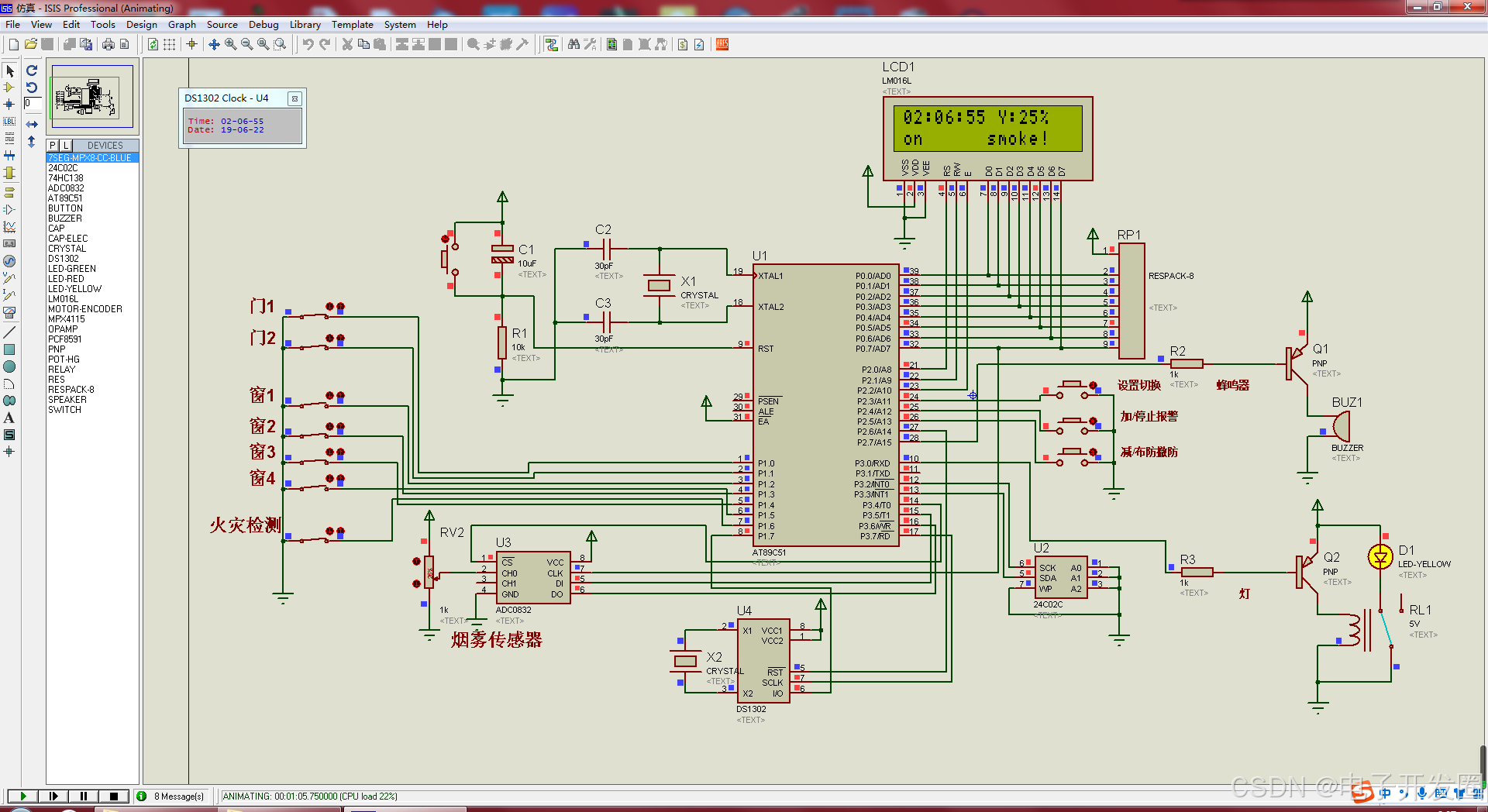The image size is (1488, 812).
Task: Select AT89C51 in the devices list
Action: pyautogui.click(x=65, y=198)
